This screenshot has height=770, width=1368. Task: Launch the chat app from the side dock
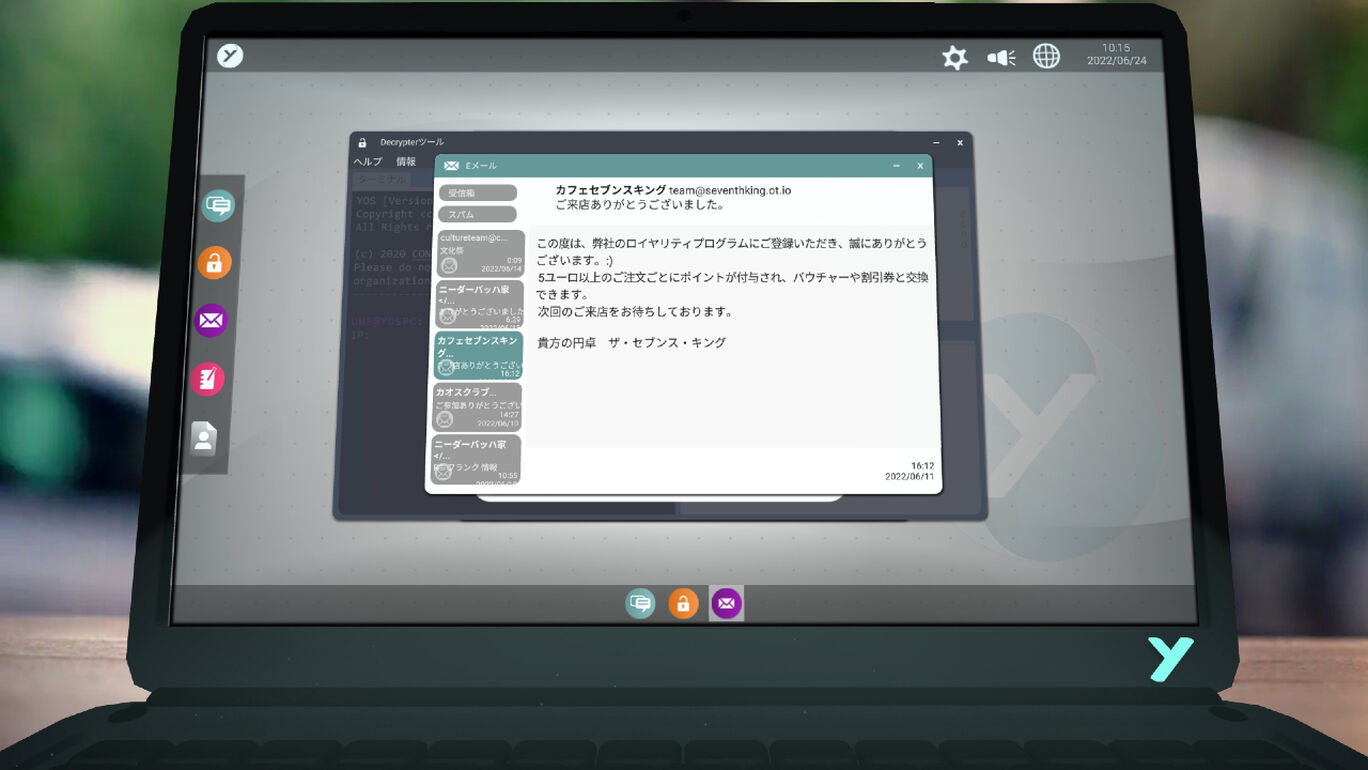point(218,205)
